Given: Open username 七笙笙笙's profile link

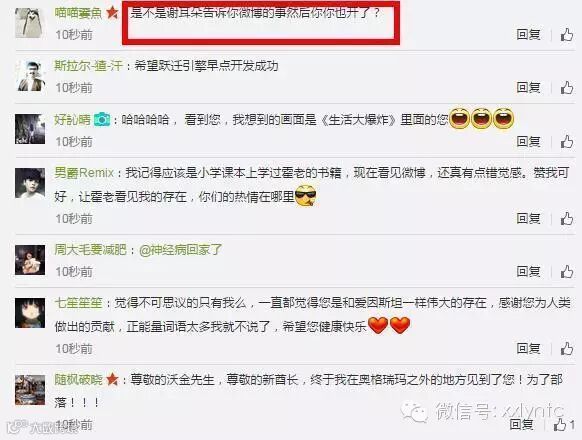Looking at the screenshot, I should tap(78, 303).
